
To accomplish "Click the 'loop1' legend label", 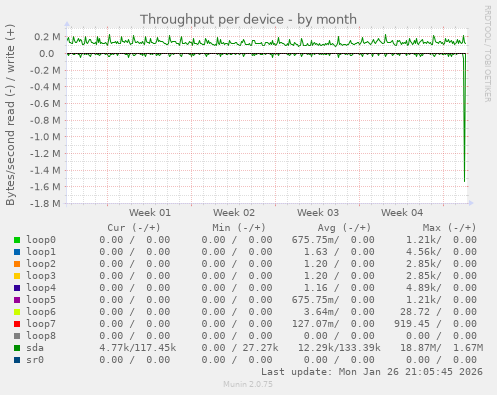I will 41,252.
